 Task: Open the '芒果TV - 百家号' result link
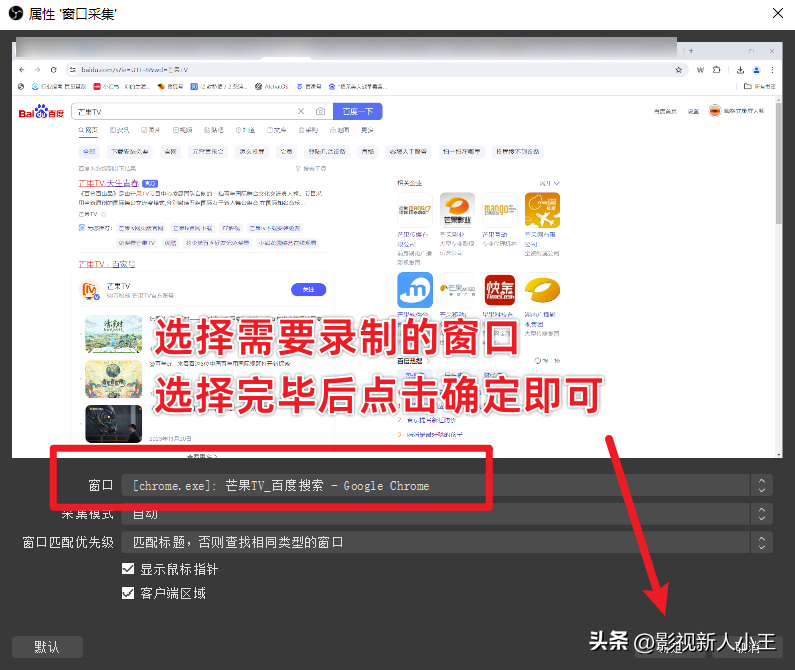click(106, 264)
